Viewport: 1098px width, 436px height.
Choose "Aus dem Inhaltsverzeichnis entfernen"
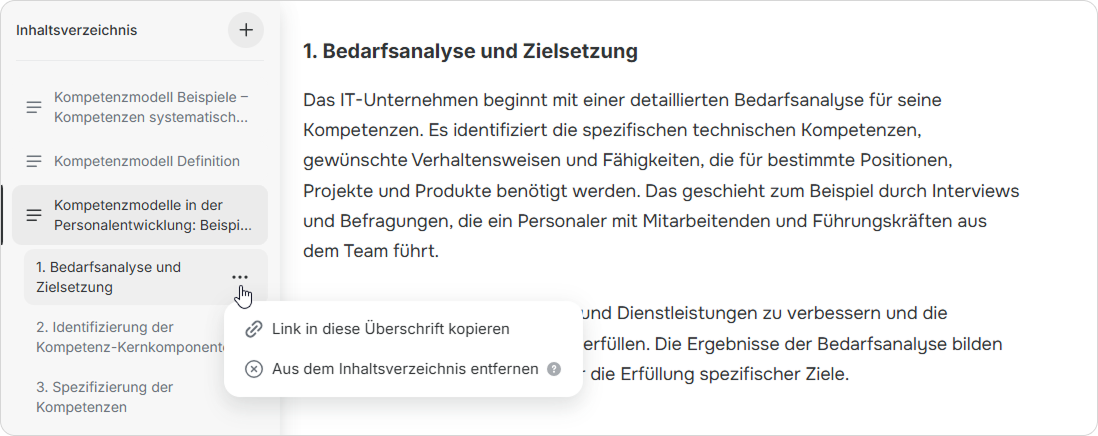coord(405,369)
